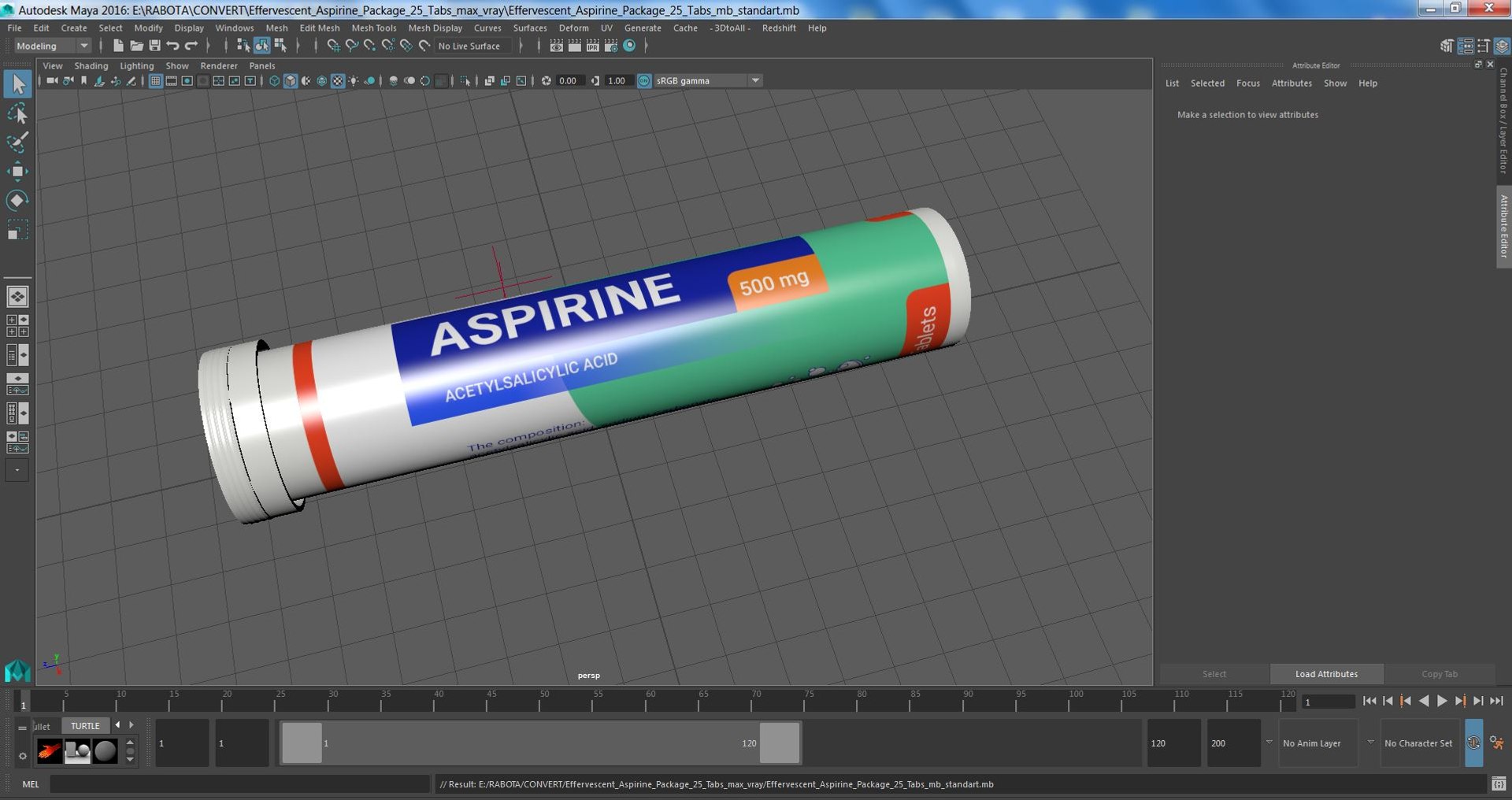The width and height of the screenshot is (1512, 800).
Task: Open the Mesh Tools menu
Action: point(374,28)
